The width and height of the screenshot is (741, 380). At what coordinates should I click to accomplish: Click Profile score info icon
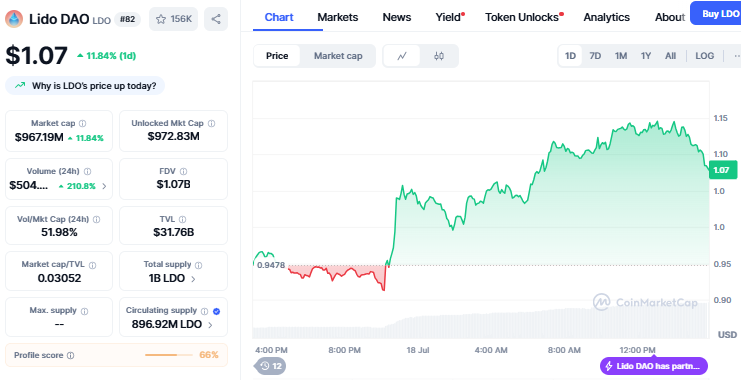point(70,355)
